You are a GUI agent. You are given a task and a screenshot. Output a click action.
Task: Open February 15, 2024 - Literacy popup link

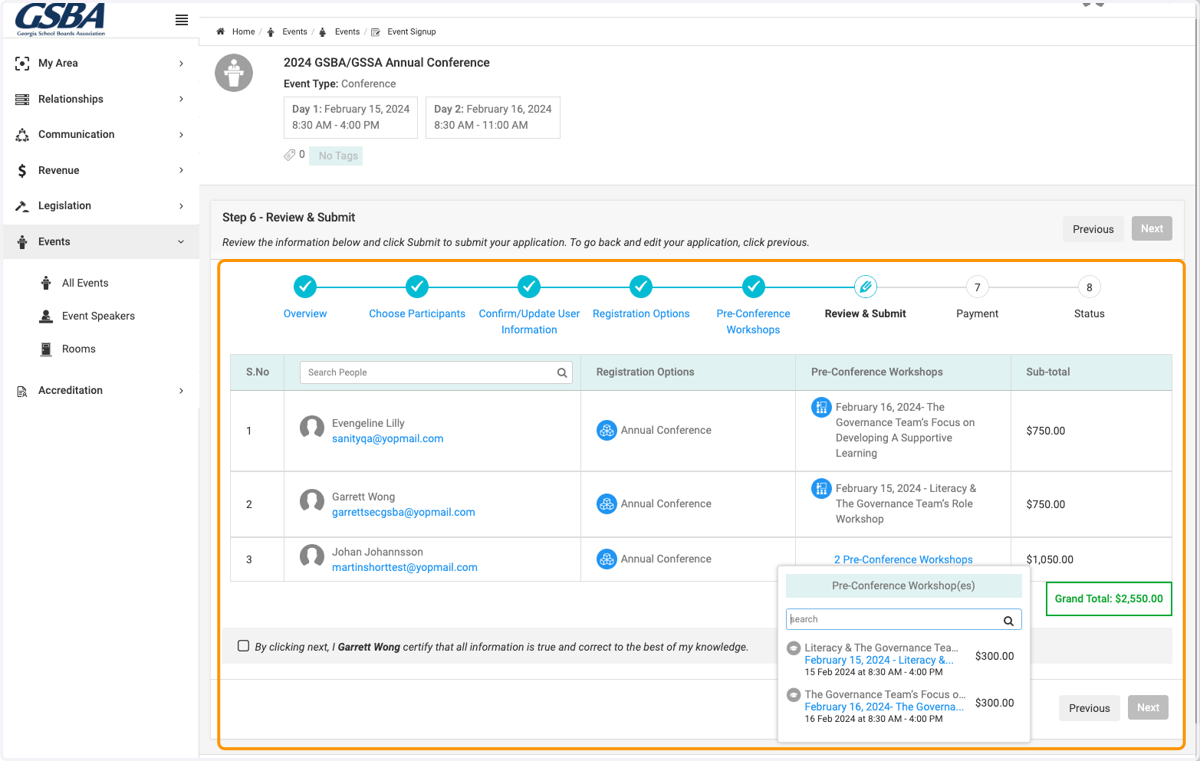[x=879, y=660]
